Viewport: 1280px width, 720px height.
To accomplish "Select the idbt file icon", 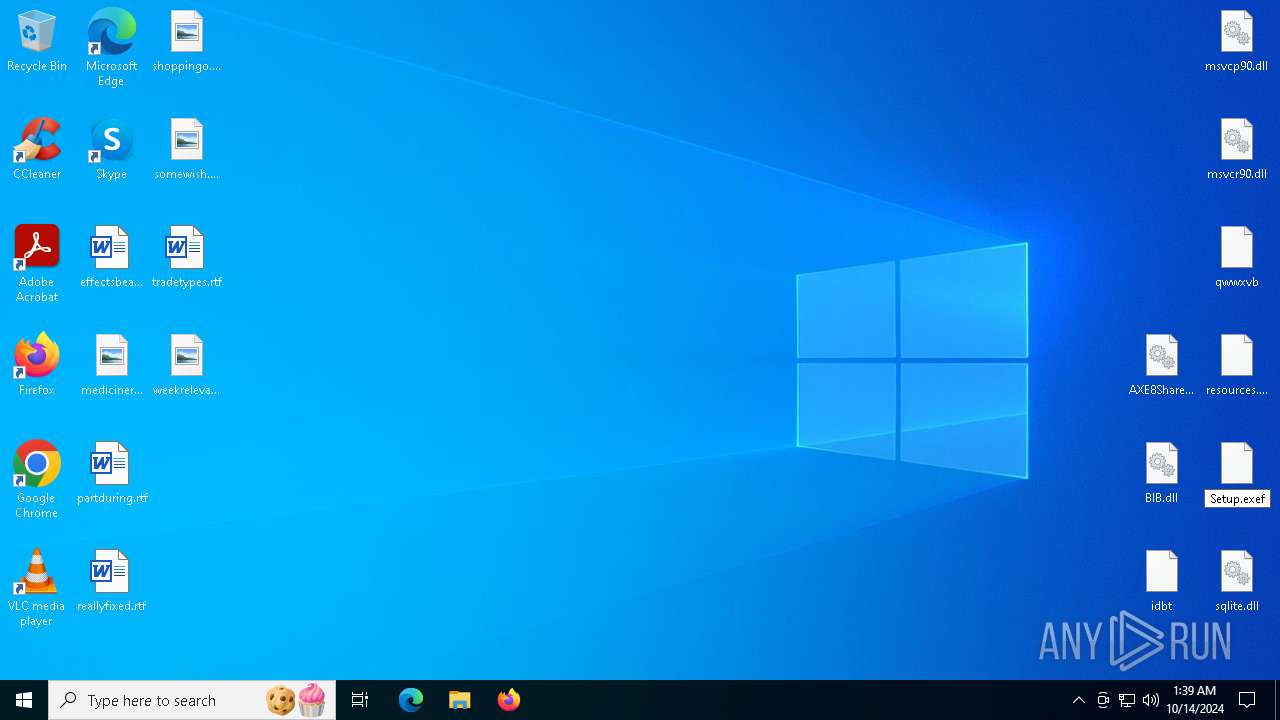I will pos(1161,582).
